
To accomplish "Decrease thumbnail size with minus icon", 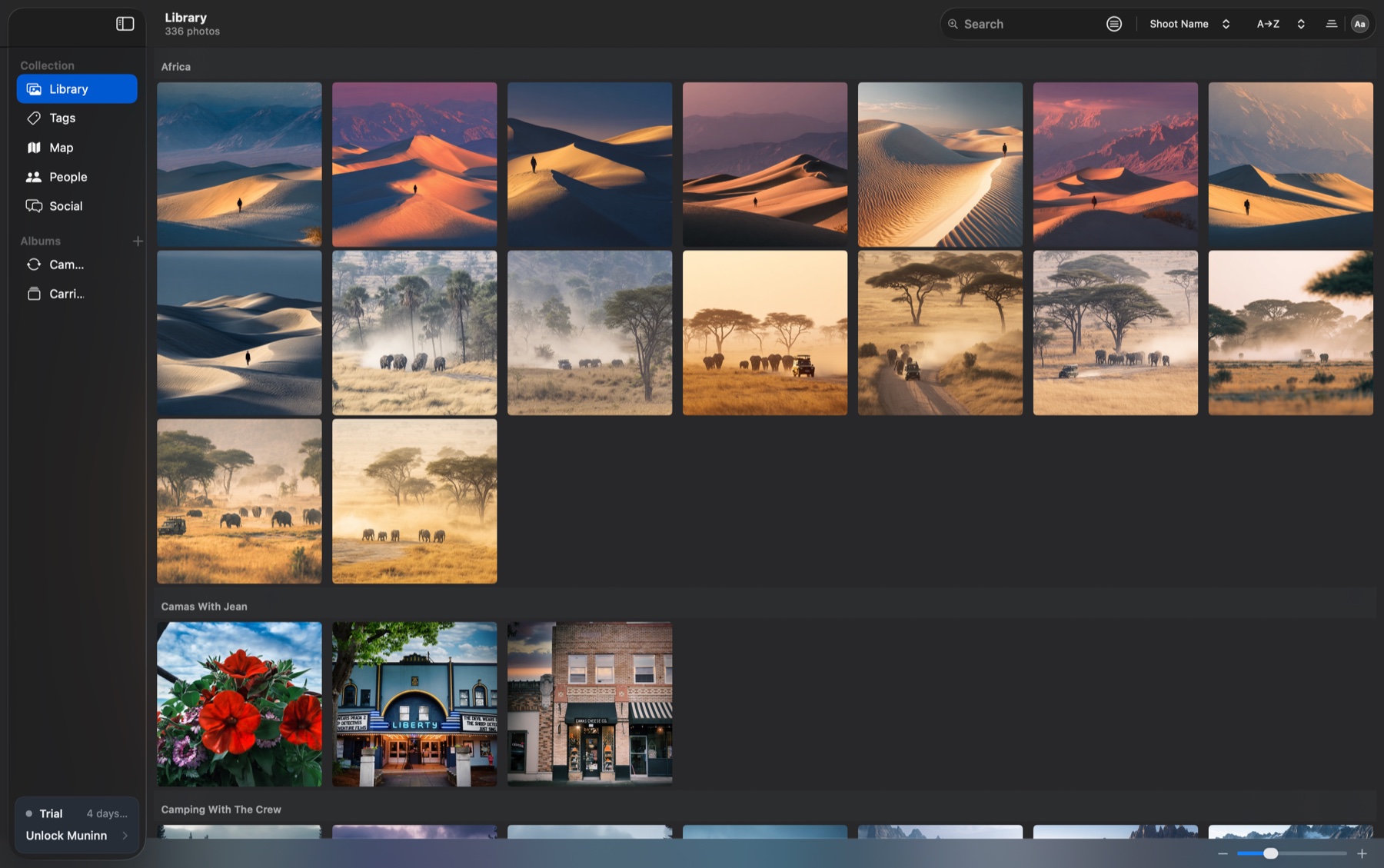I will tap(1223, 853).
